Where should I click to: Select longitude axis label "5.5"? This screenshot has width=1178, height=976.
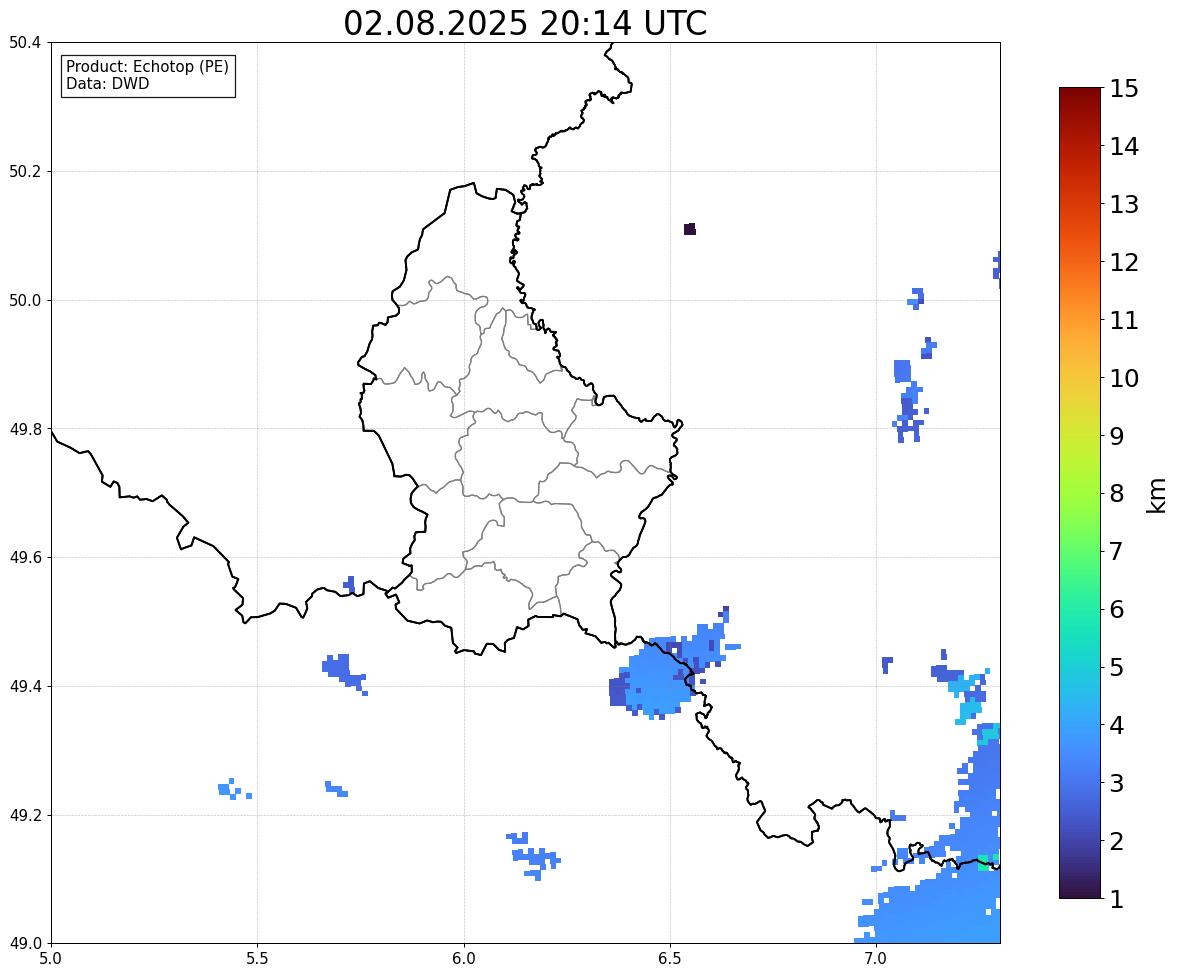pyautogui.click(x=257, y=959)
